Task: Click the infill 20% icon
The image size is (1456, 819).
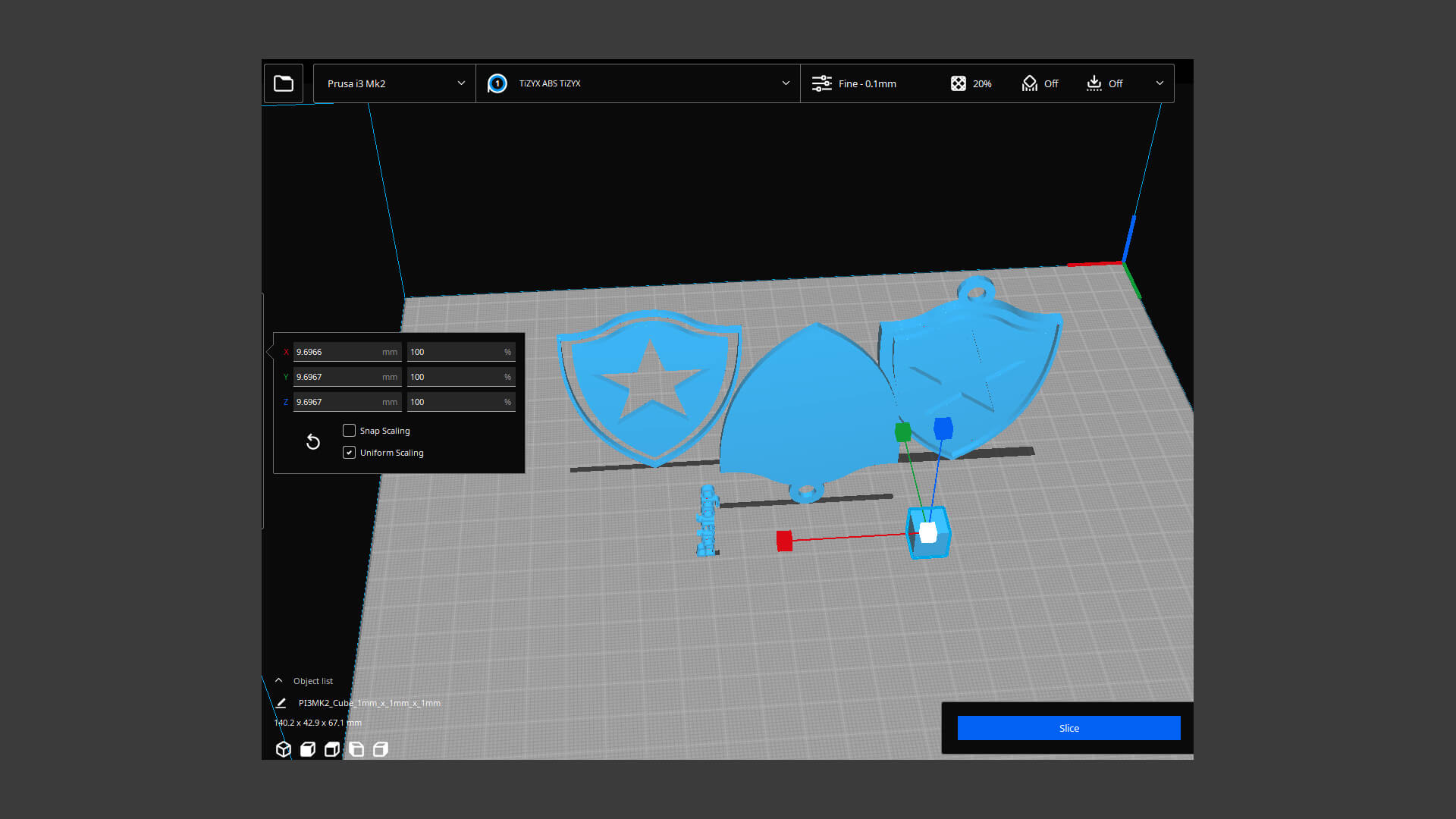Action: pyautogui.click(x=959, y=83)
